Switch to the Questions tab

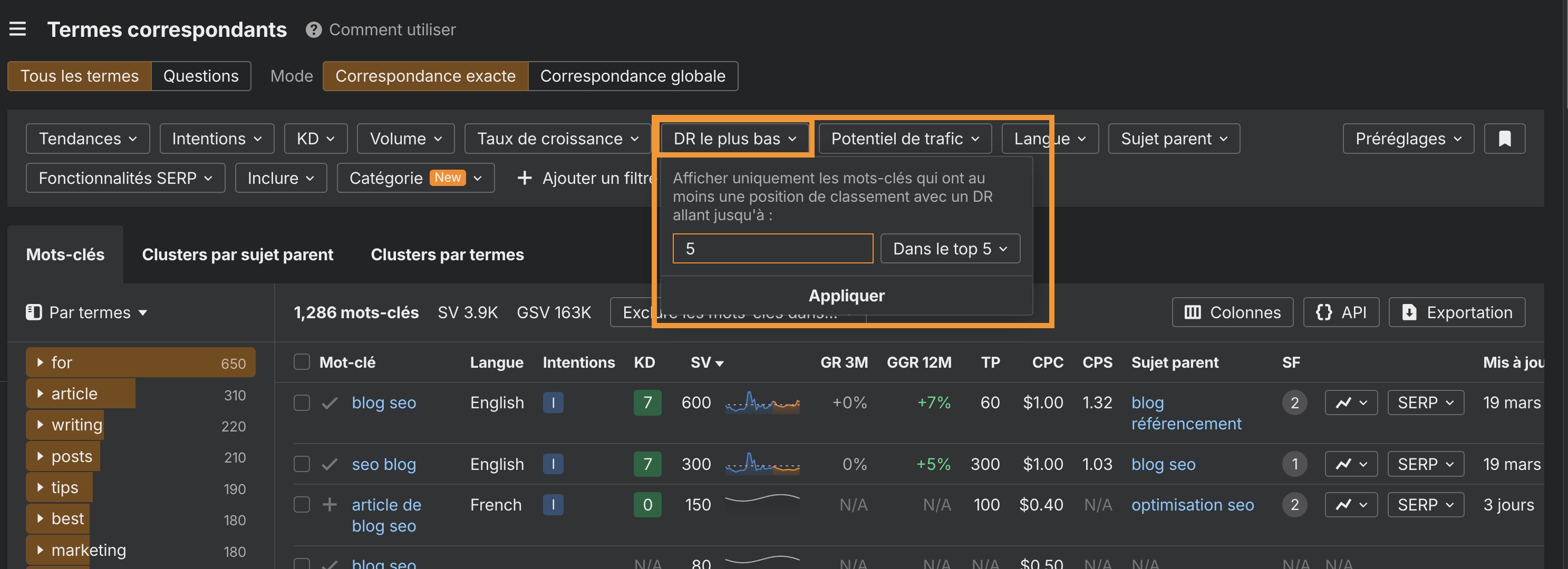200,75
